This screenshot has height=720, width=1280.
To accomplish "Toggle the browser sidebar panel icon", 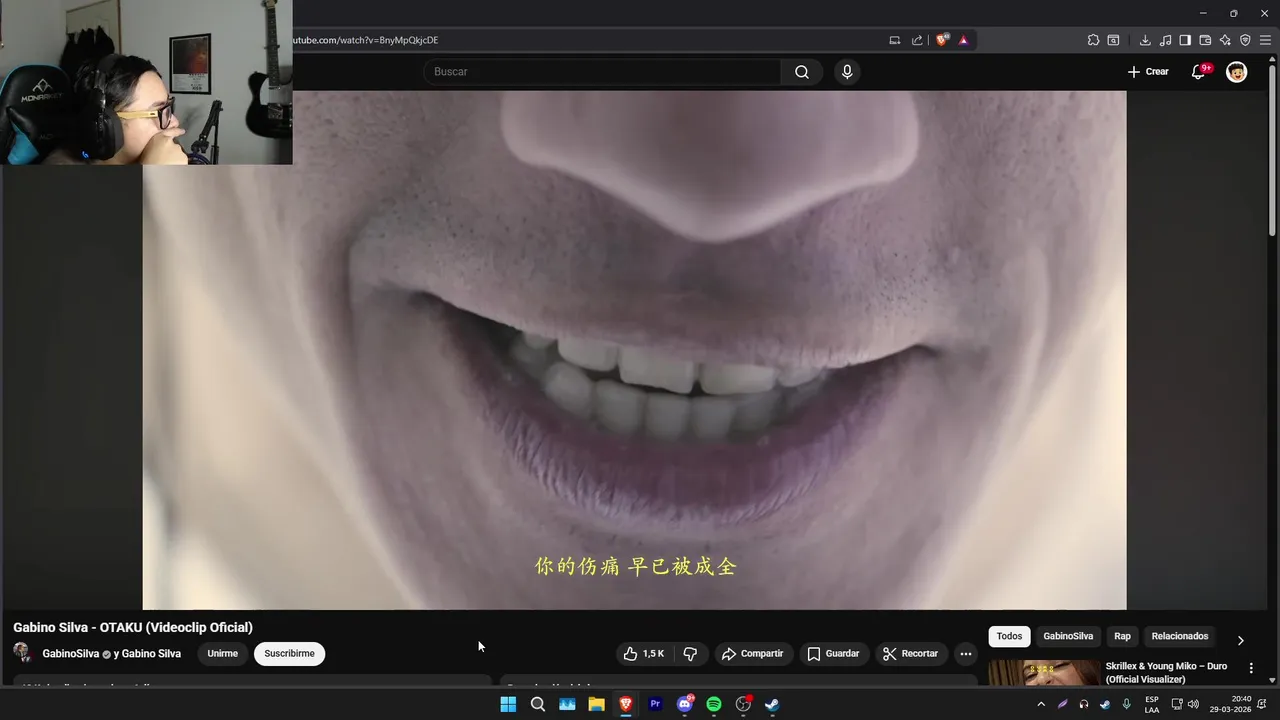I will click(x=1185, y=40).
